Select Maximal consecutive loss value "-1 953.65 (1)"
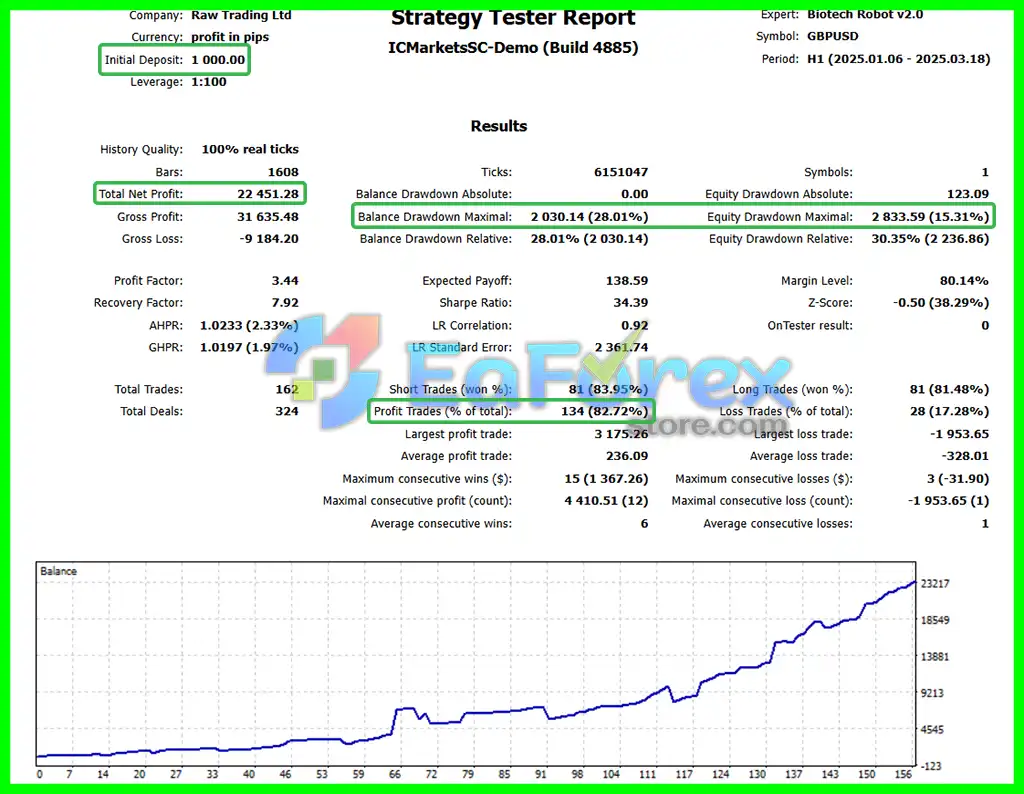The image size is (1024, 794). point(949,501)
